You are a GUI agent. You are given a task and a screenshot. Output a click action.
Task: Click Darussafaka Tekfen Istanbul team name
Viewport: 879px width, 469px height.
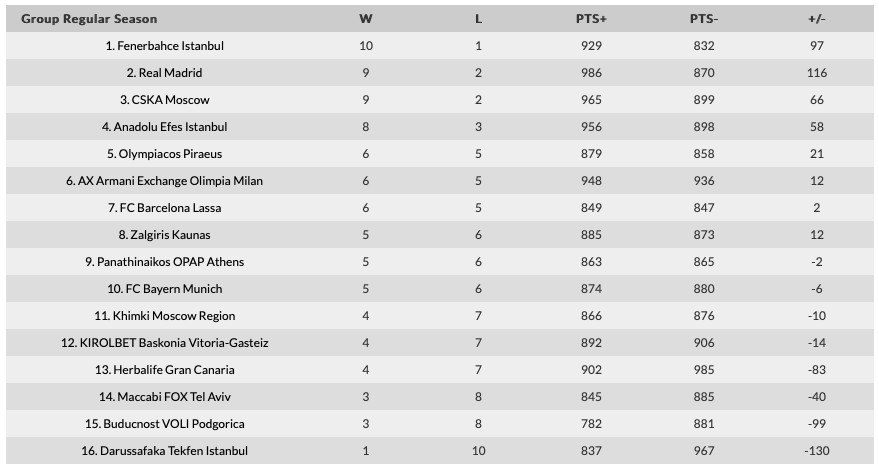pyautogui.click(x=171, y=451)
